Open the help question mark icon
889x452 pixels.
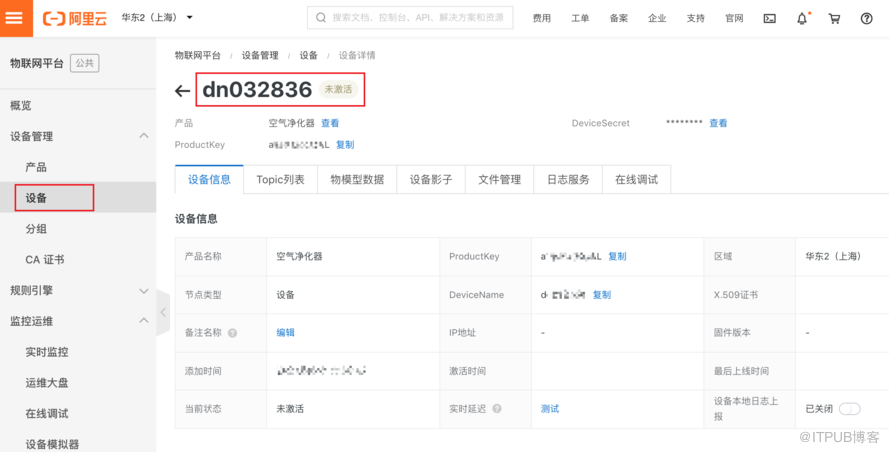(x=866, y=18)
